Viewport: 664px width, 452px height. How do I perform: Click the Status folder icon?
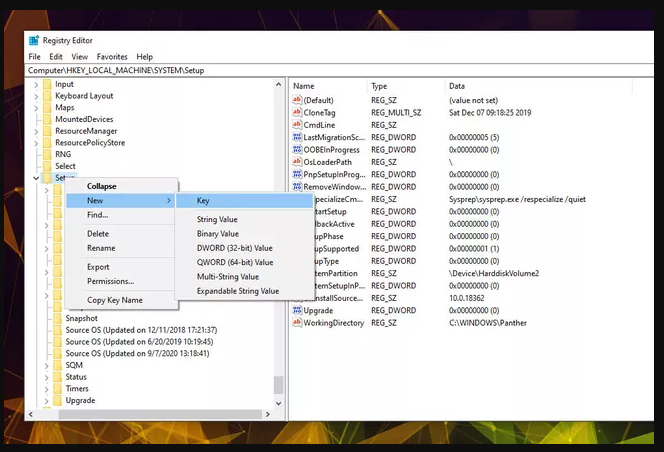pos(58,377)
